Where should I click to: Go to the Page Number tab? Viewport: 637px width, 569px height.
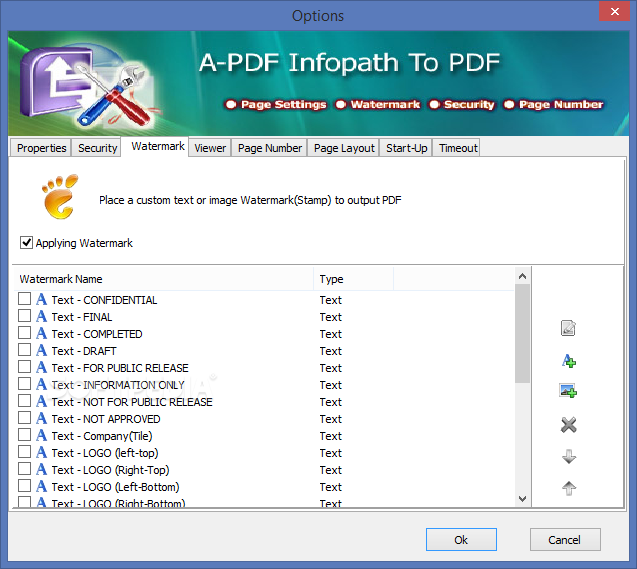point(270,148)
